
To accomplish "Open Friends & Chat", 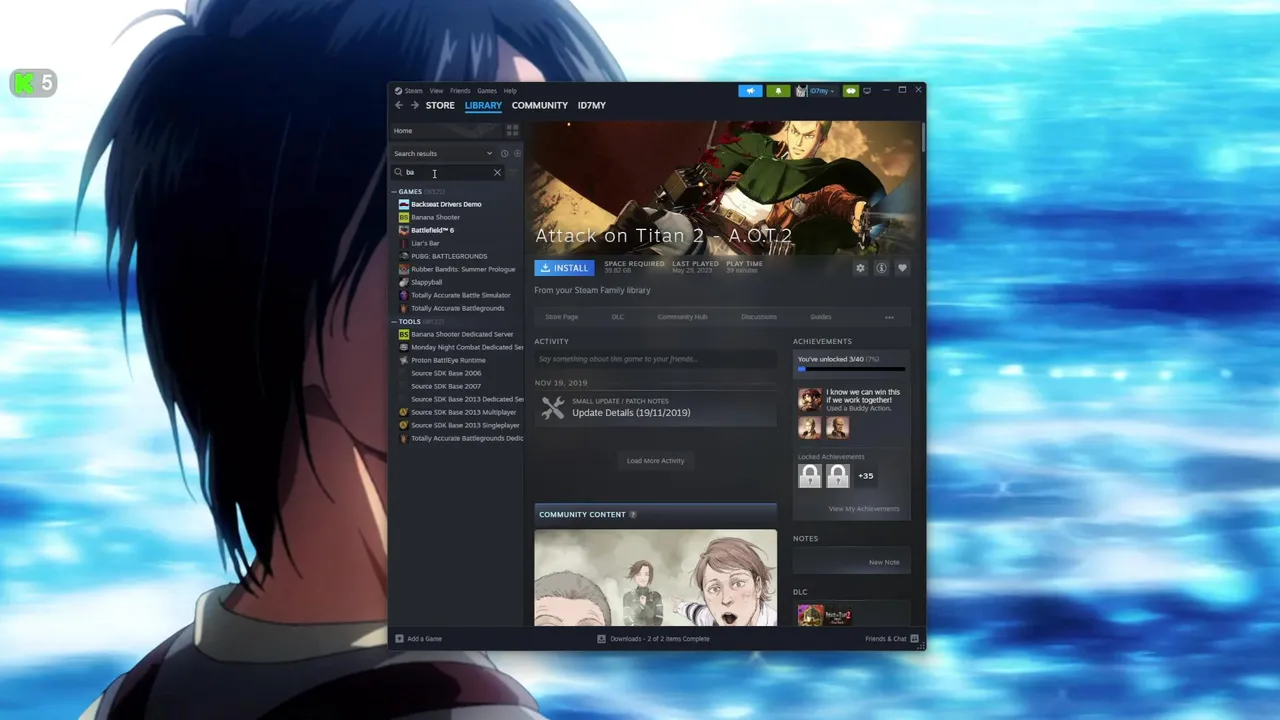I will [892, 639].
